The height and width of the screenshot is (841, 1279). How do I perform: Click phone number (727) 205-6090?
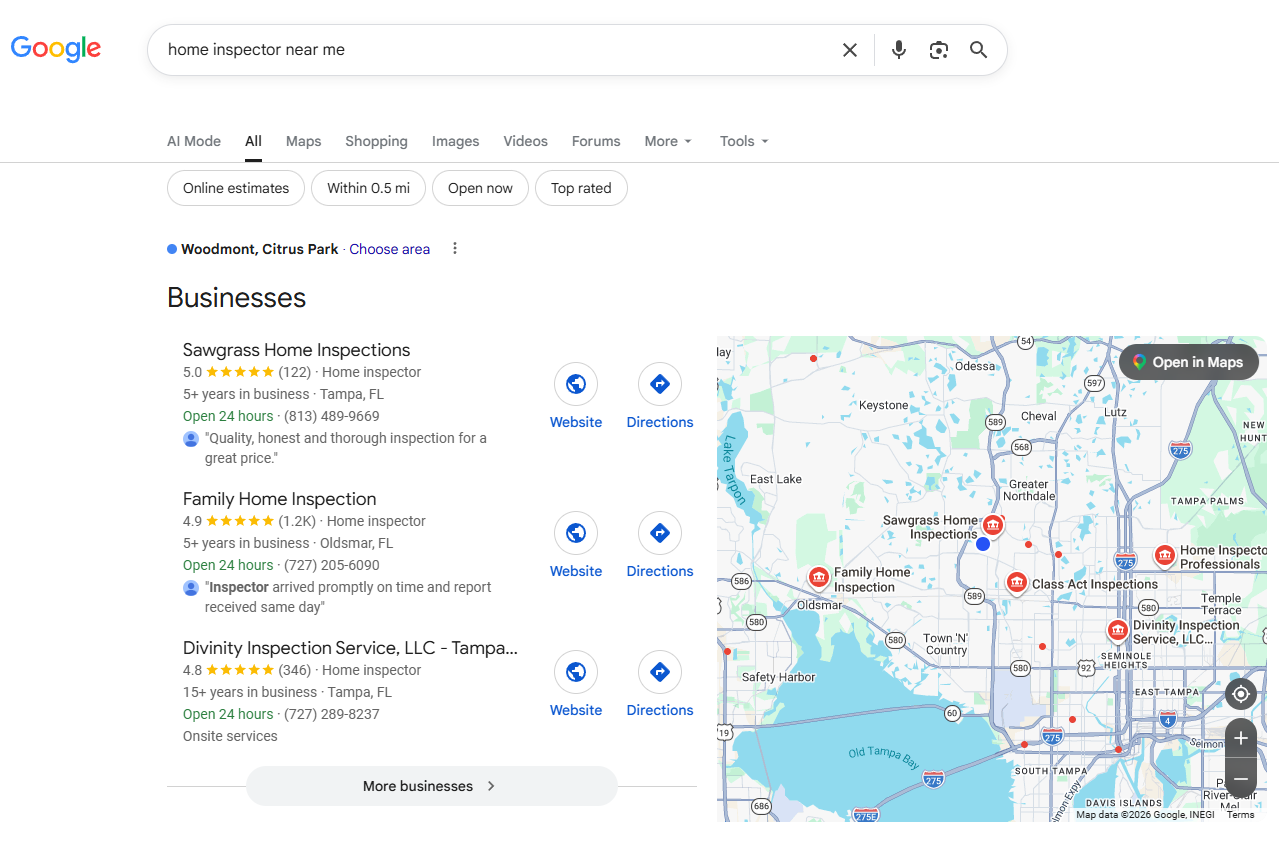pyautogui.click(x=332, y=565)
